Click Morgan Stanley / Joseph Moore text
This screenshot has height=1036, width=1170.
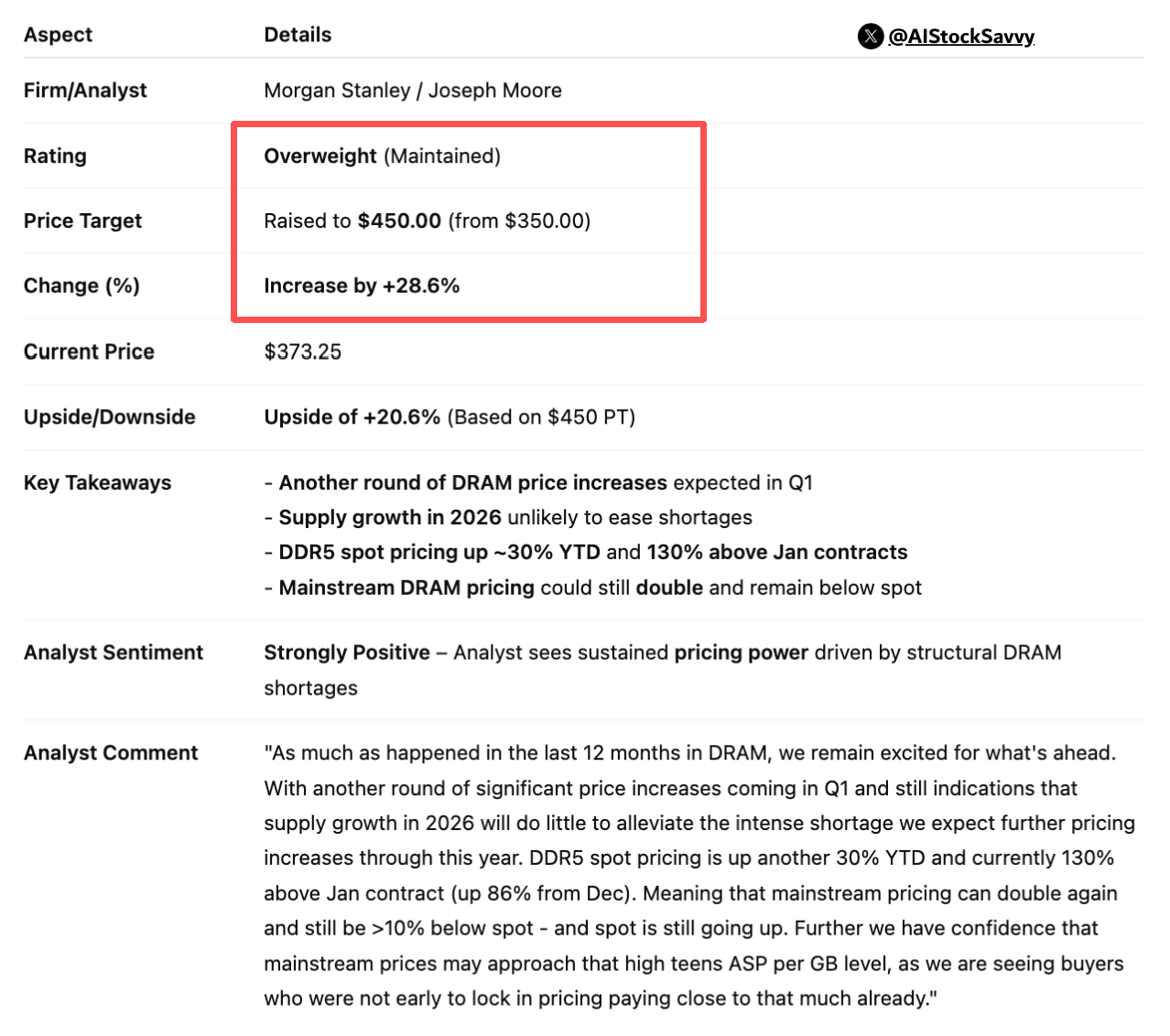pyautogui.click(x=412, y=90)
